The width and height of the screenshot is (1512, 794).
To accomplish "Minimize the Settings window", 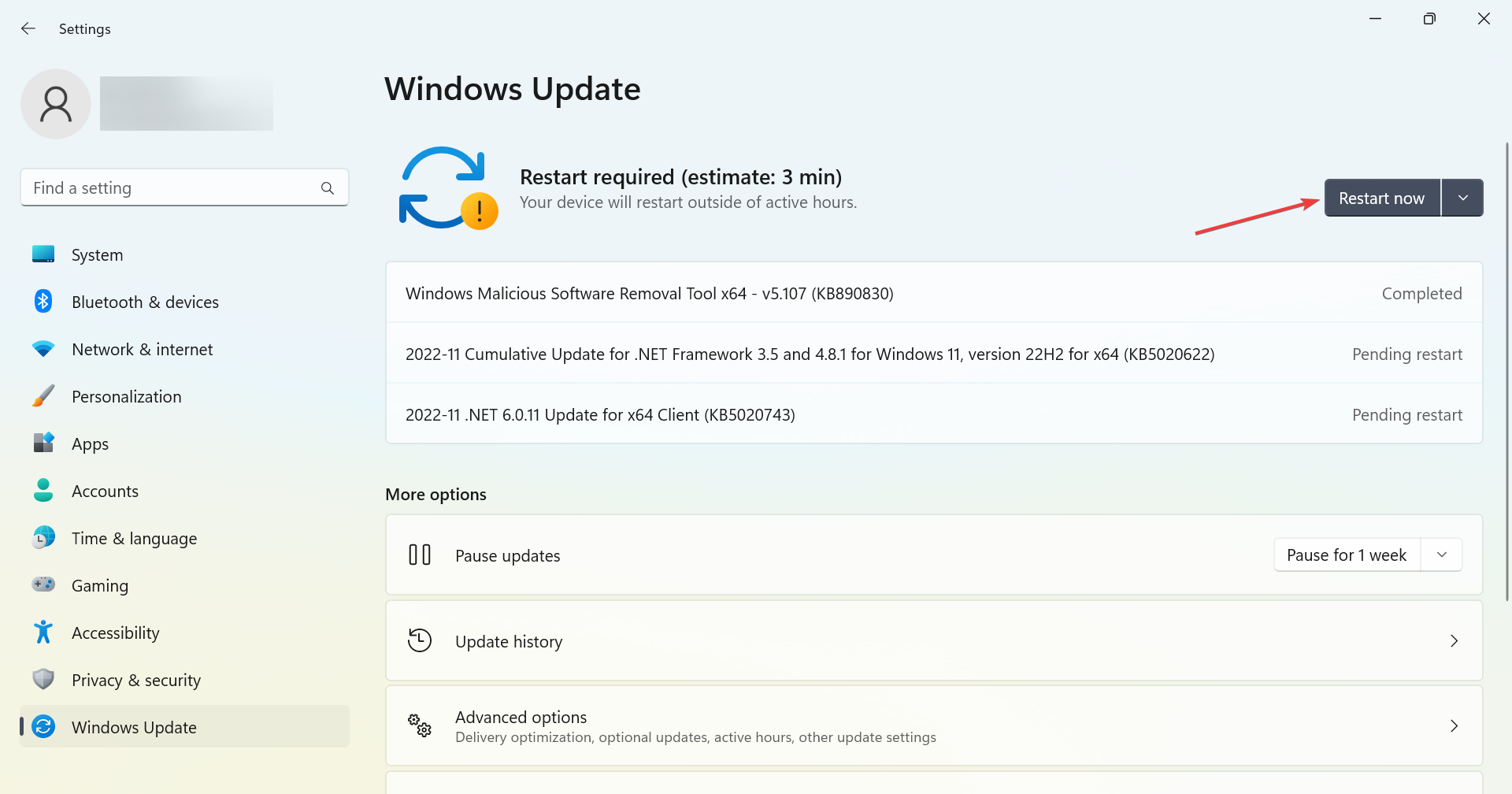I will [1376, 19].
